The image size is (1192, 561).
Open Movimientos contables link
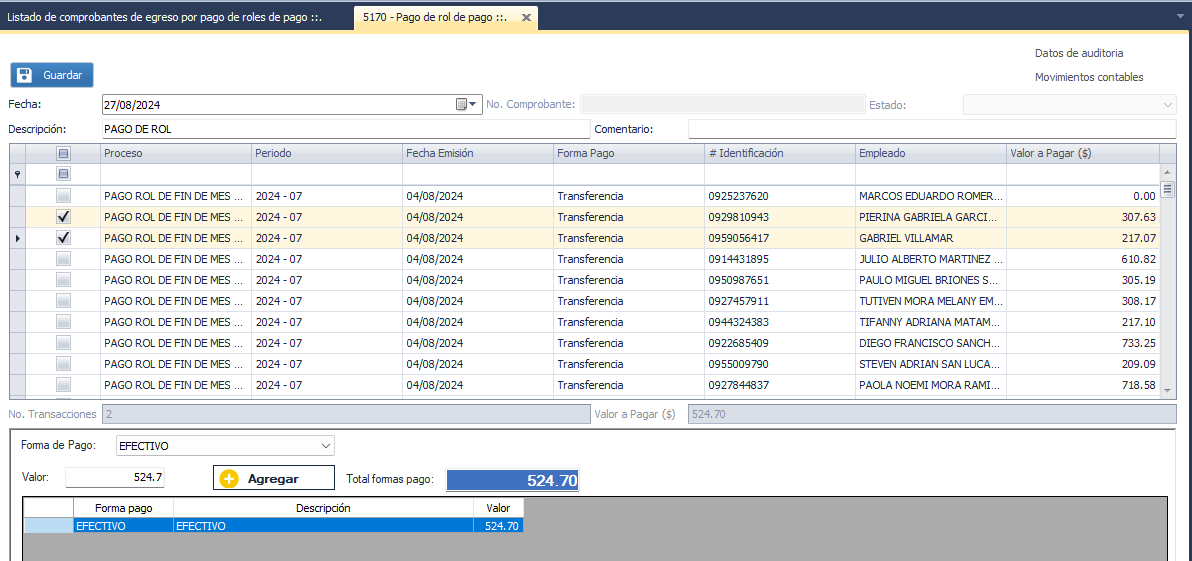(x=1088, y=77)
